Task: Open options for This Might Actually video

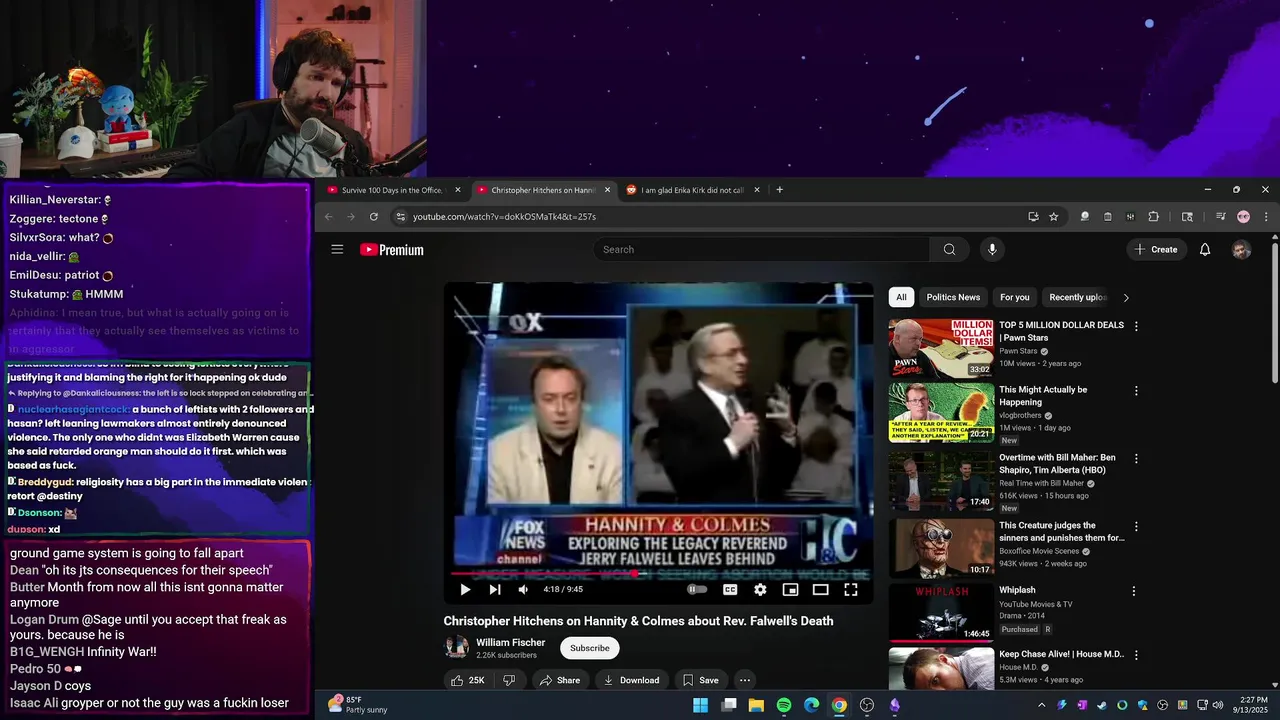Action: coord(1136,391)
